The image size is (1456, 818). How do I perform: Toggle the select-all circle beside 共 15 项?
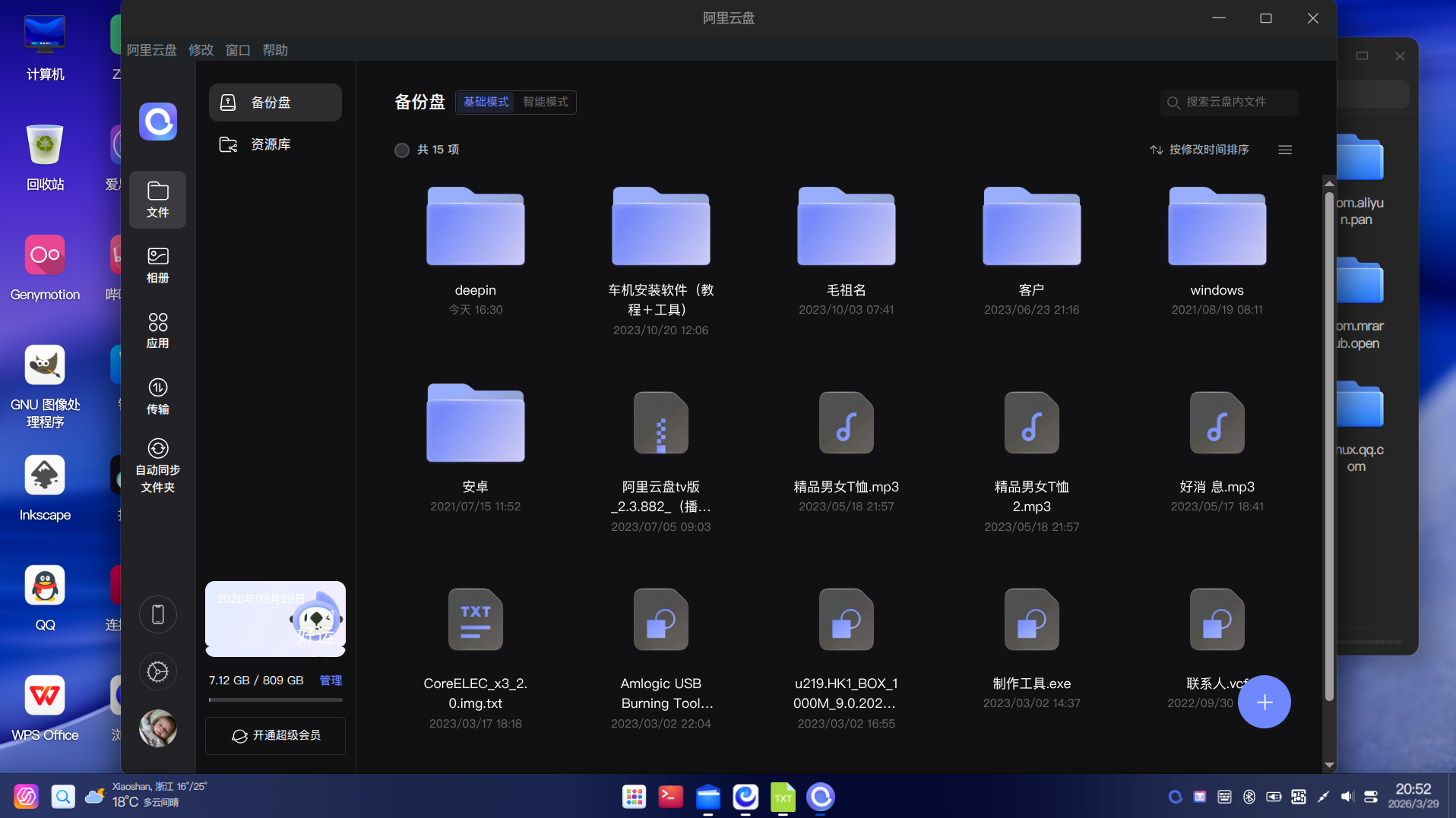click(x=402, y=150)
